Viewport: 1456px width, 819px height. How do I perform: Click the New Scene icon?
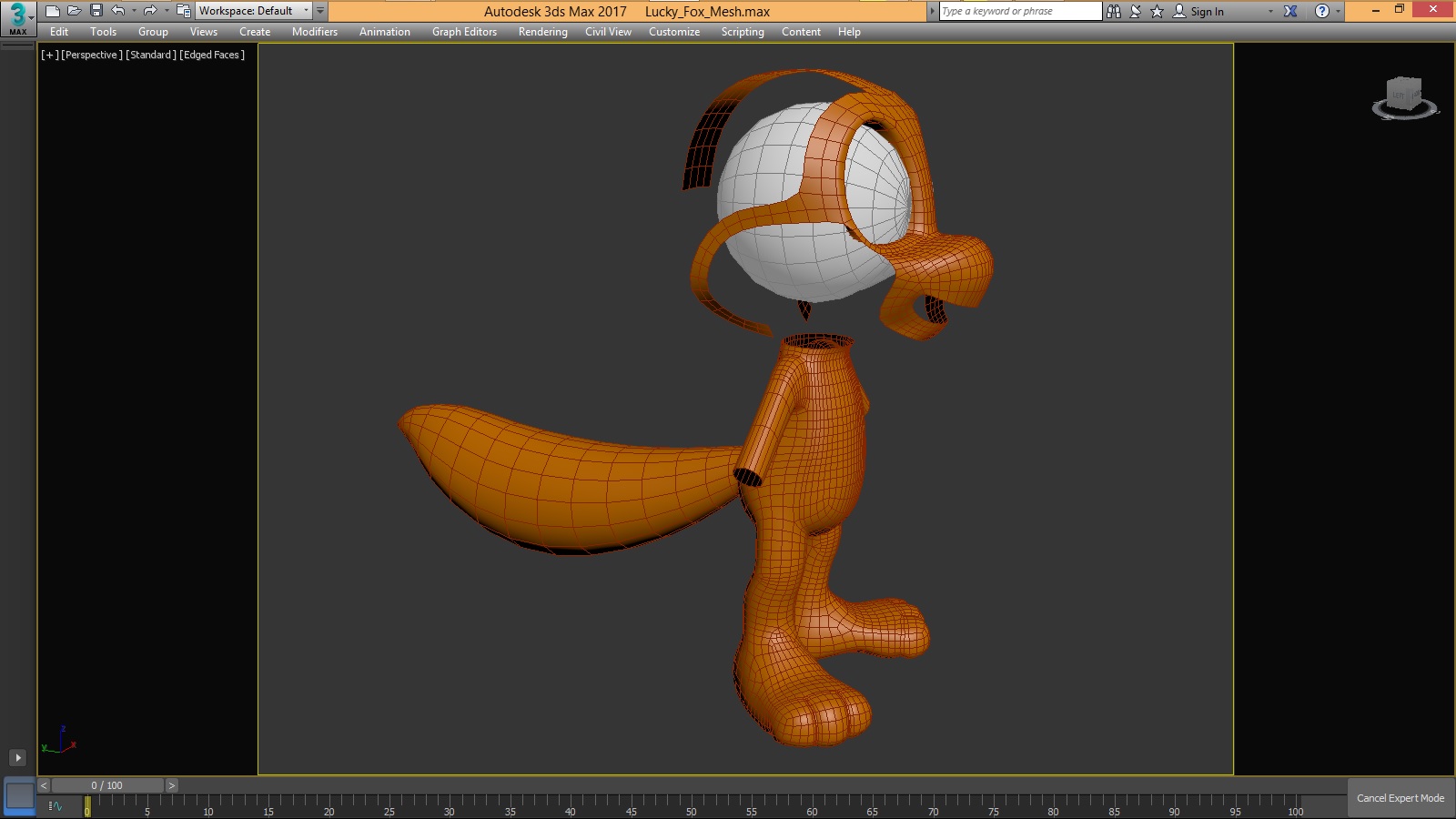pos(53,11)
